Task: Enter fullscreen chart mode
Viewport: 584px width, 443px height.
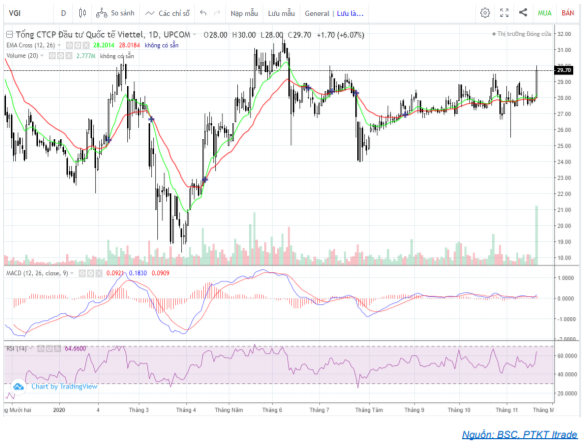Action: coord(504,13)
